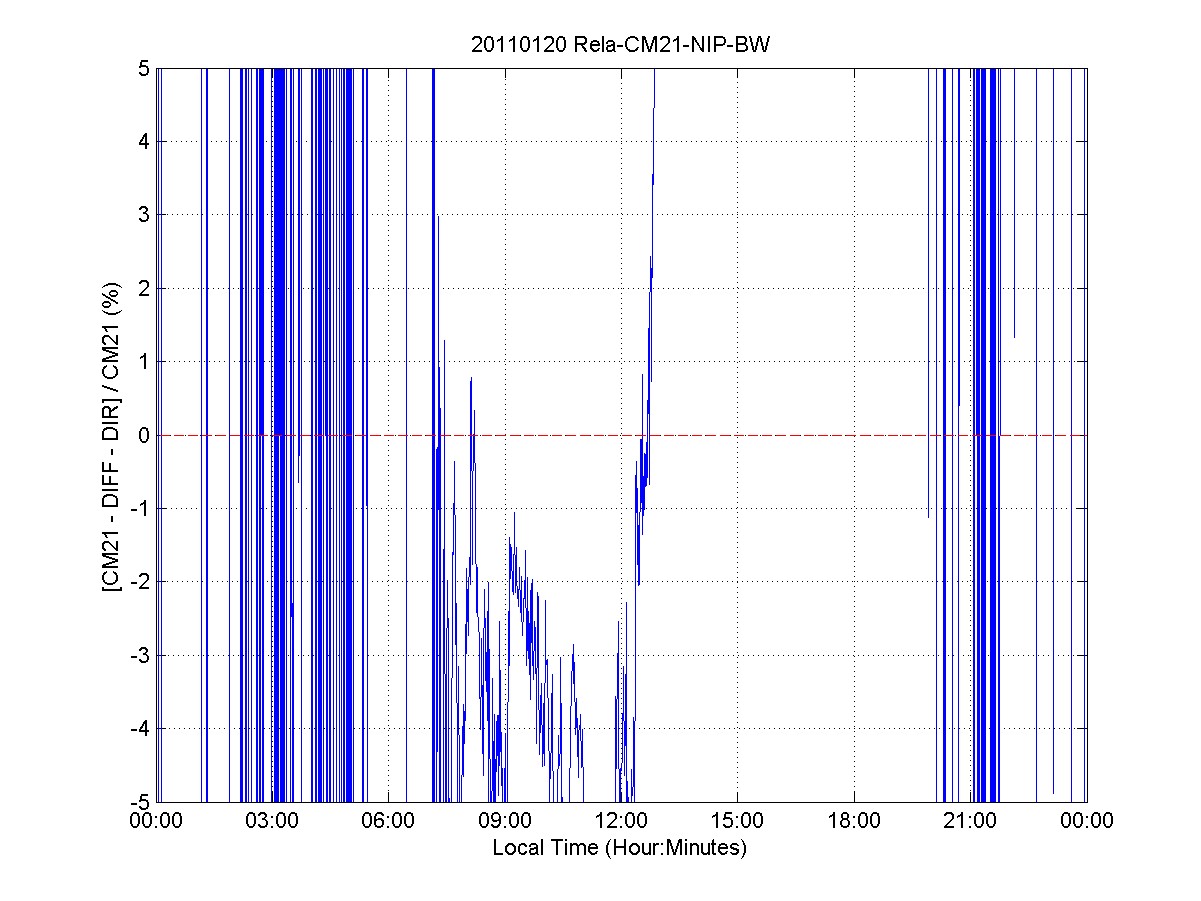Click the 21:00 time tick label
The width and height of the screenshot is (1201, 901).
970,821
